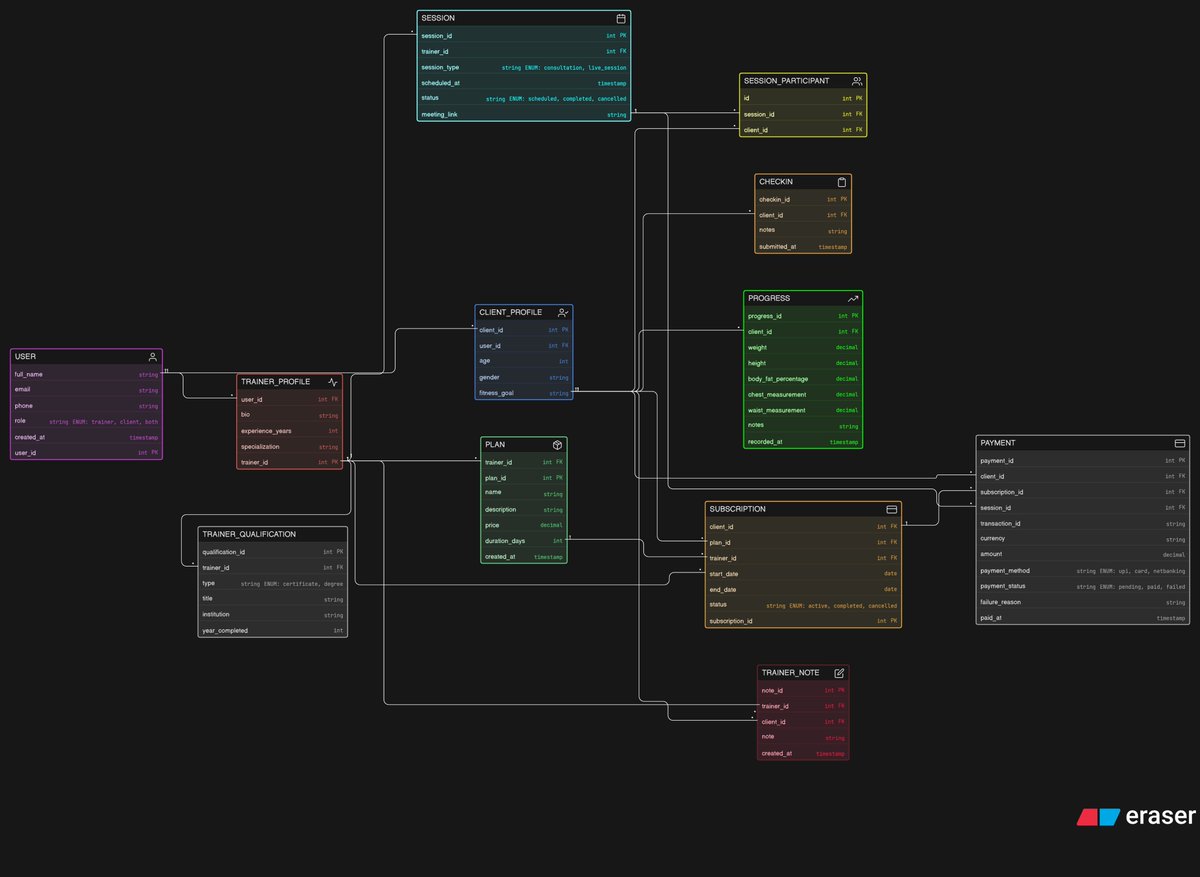Click the activity pulse icon in TRAINER_PROFILE header
1200x877 pixels.
click(332, 382)
